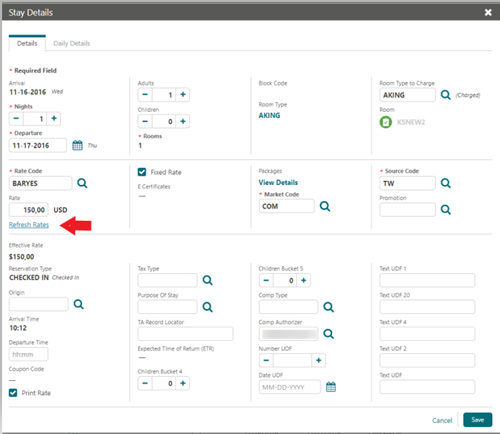Increase the Number UDF value
This screenshot has width=500, height=434.
pyautogui.click(x=319, y=360)
